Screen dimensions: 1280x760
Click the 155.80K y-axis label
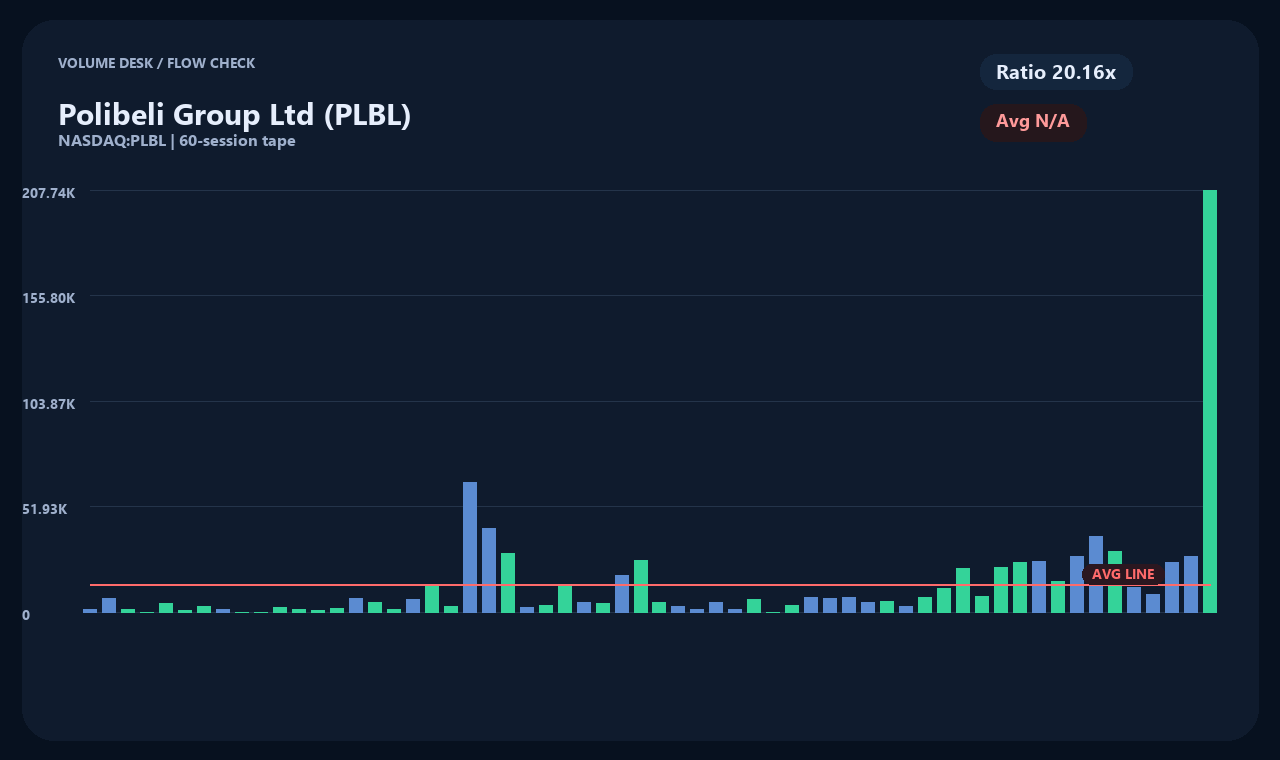pyautogui.click(x=49, y=298)
